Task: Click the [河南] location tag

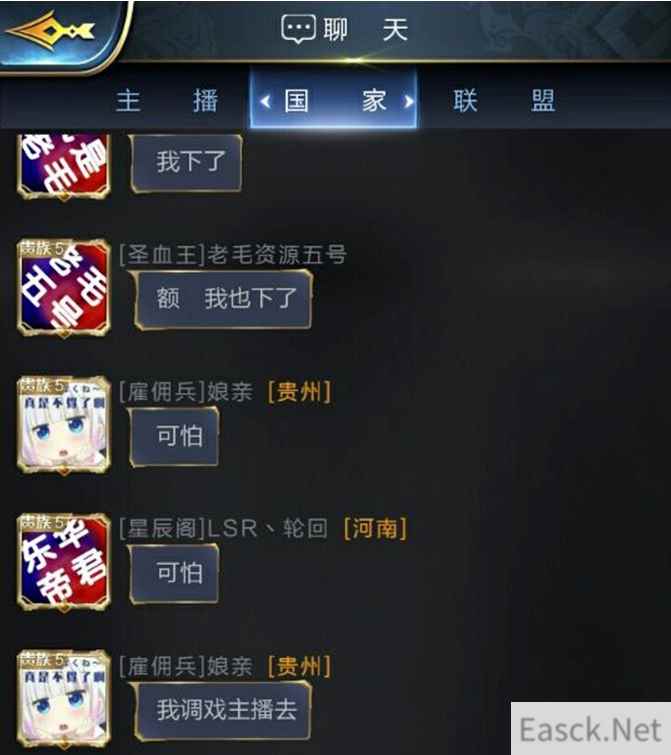Action: 375,529
